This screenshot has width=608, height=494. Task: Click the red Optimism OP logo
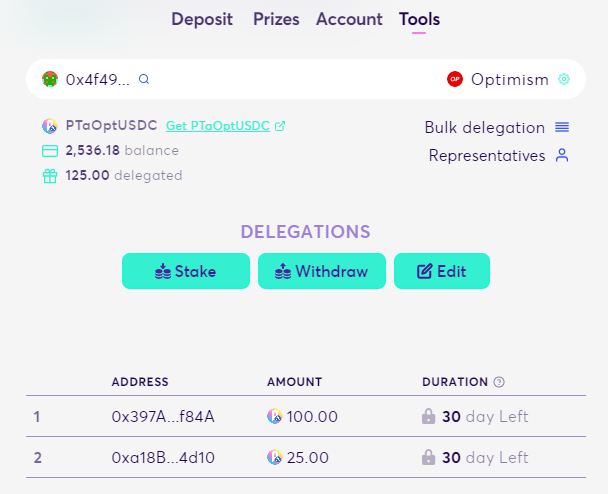[455, 79]
